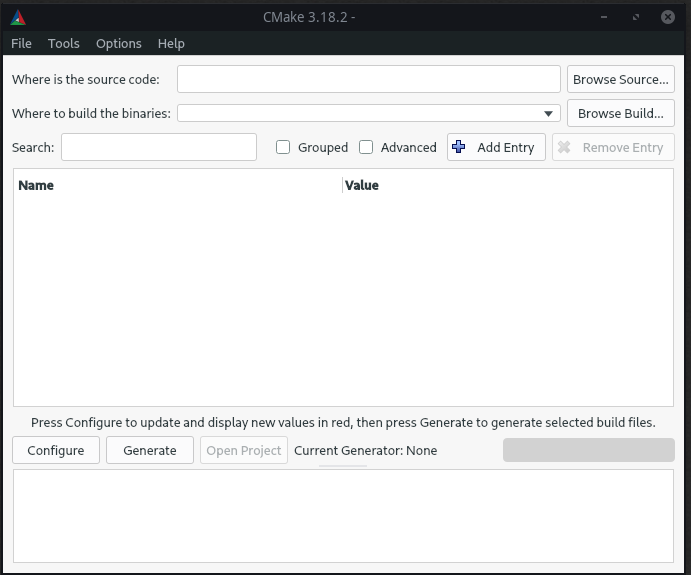691x575 pixels.
Task: Click the blue plus icon on Add Entry
Action: coord(458,147)
